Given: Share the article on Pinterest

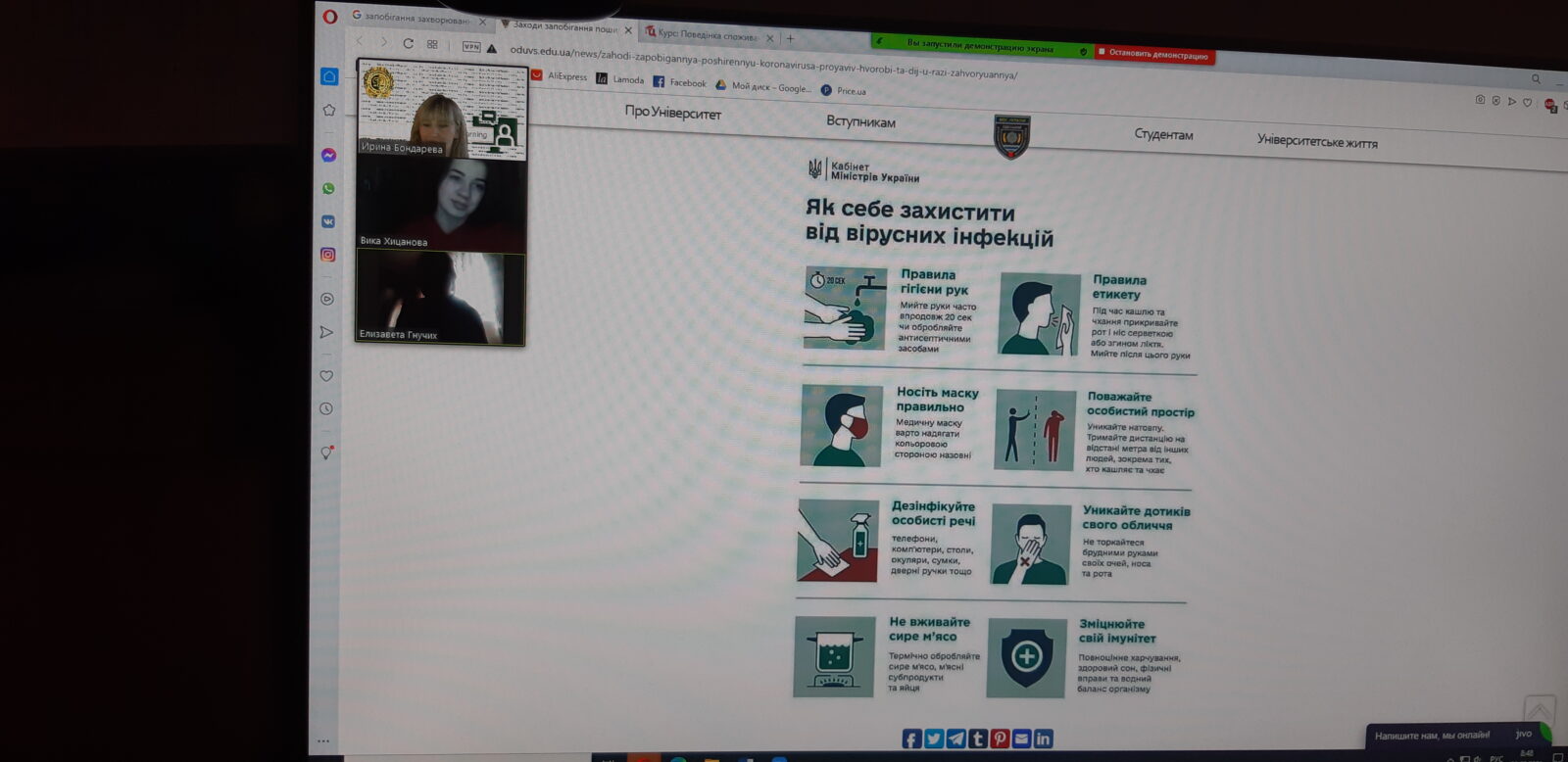Looking at the screenshot, I should pos(1000,738).
